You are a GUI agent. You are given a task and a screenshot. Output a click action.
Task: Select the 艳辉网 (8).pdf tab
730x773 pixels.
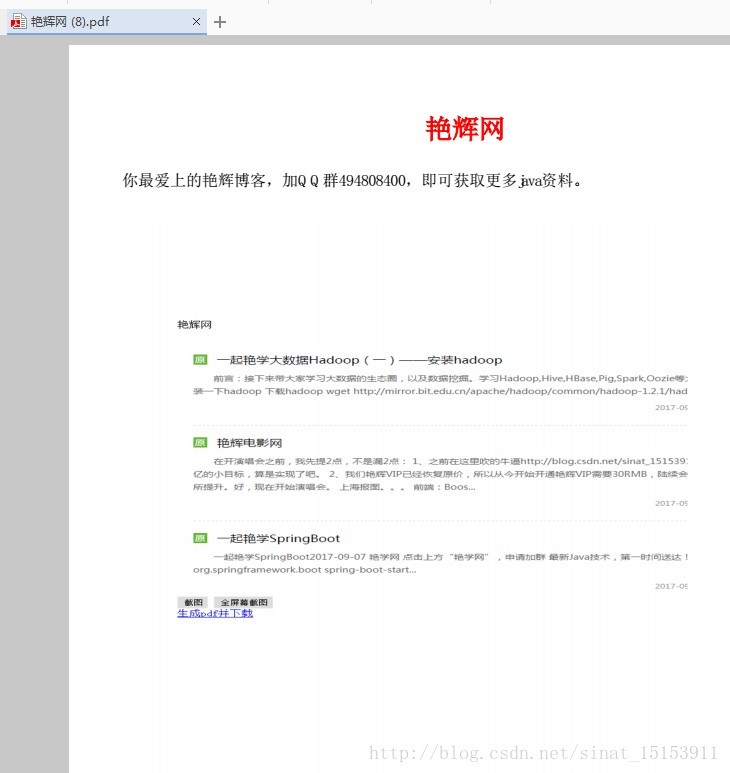pos(106,22)
